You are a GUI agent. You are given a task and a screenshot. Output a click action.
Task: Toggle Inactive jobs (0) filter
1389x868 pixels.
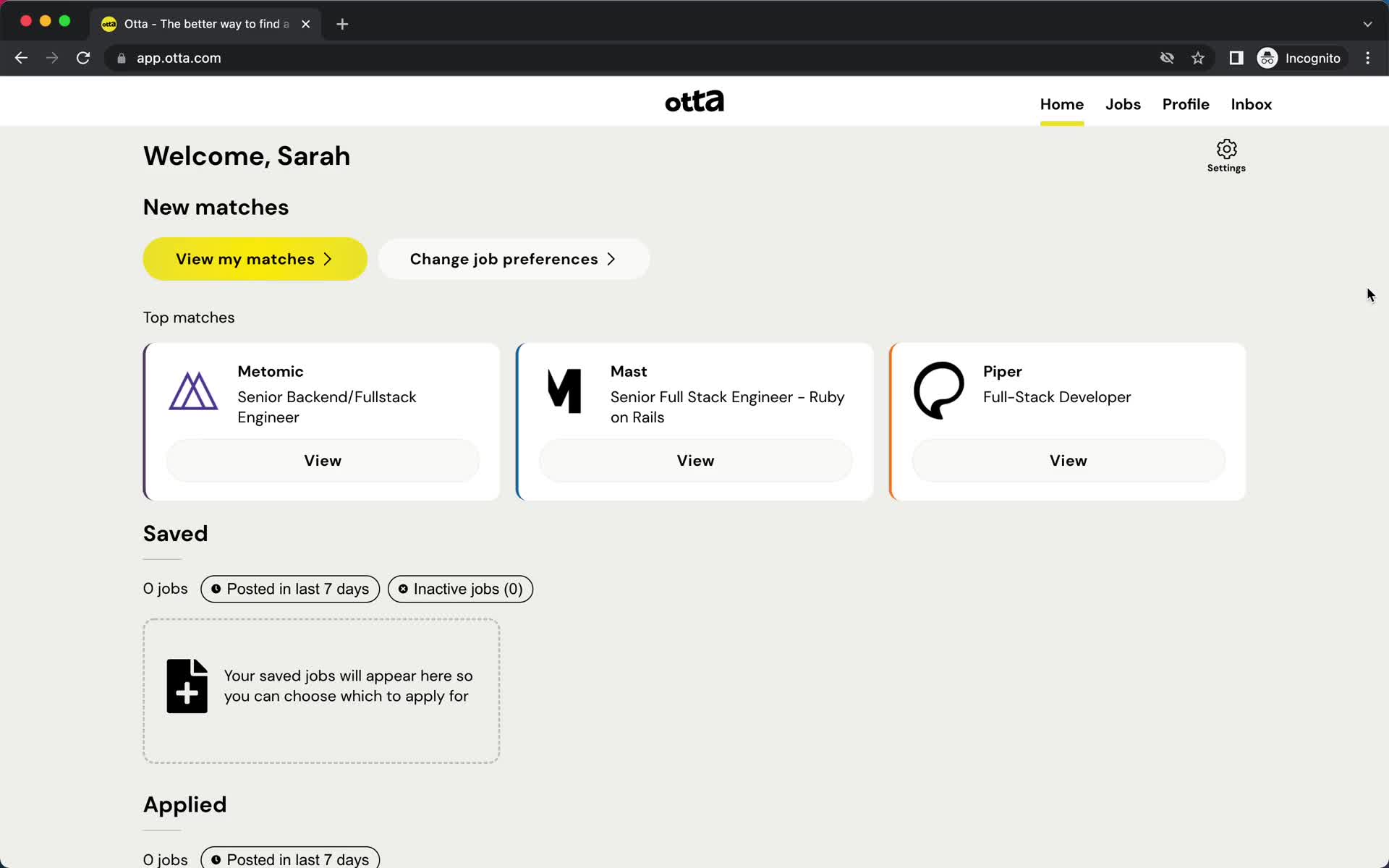tap(460, 589)
